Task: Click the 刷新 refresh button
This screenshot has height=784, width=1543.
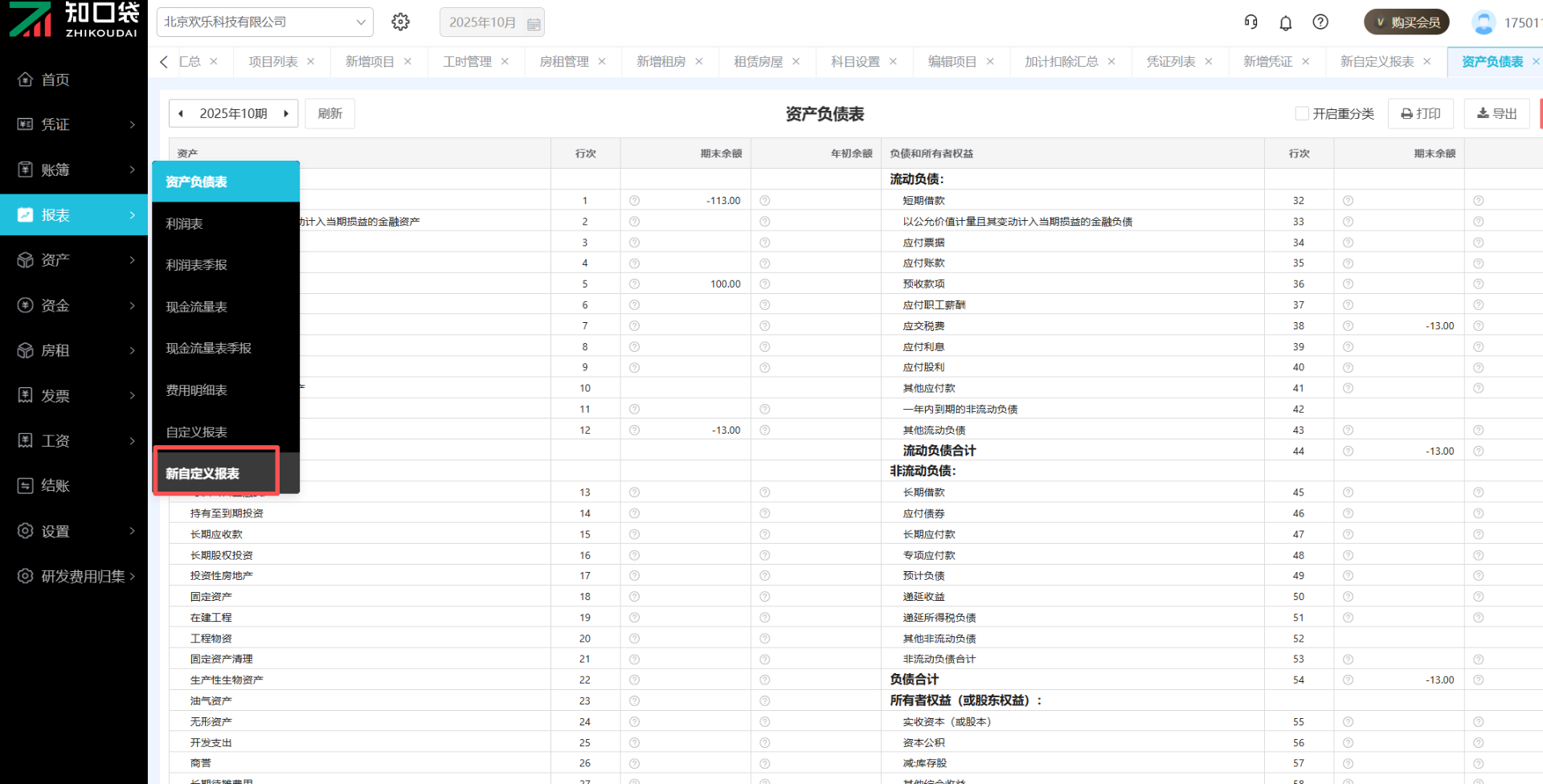Action: [x=329, y=114]
